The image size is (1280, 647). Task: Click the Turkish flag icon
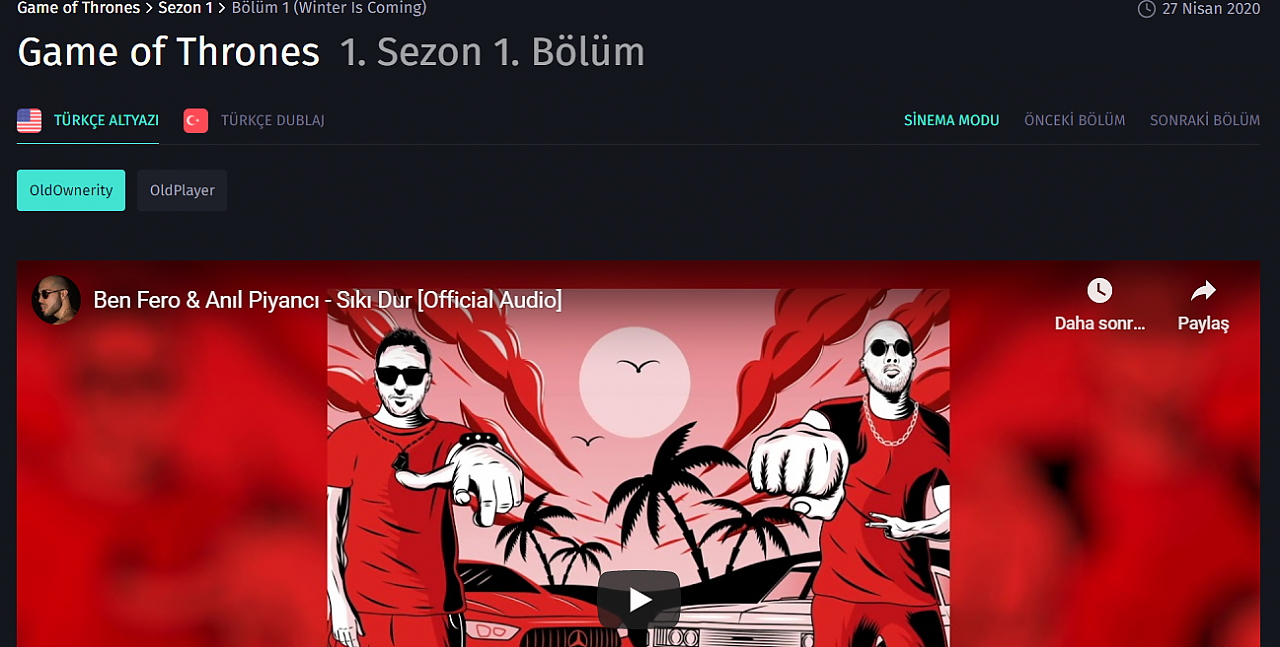[195, 121]
